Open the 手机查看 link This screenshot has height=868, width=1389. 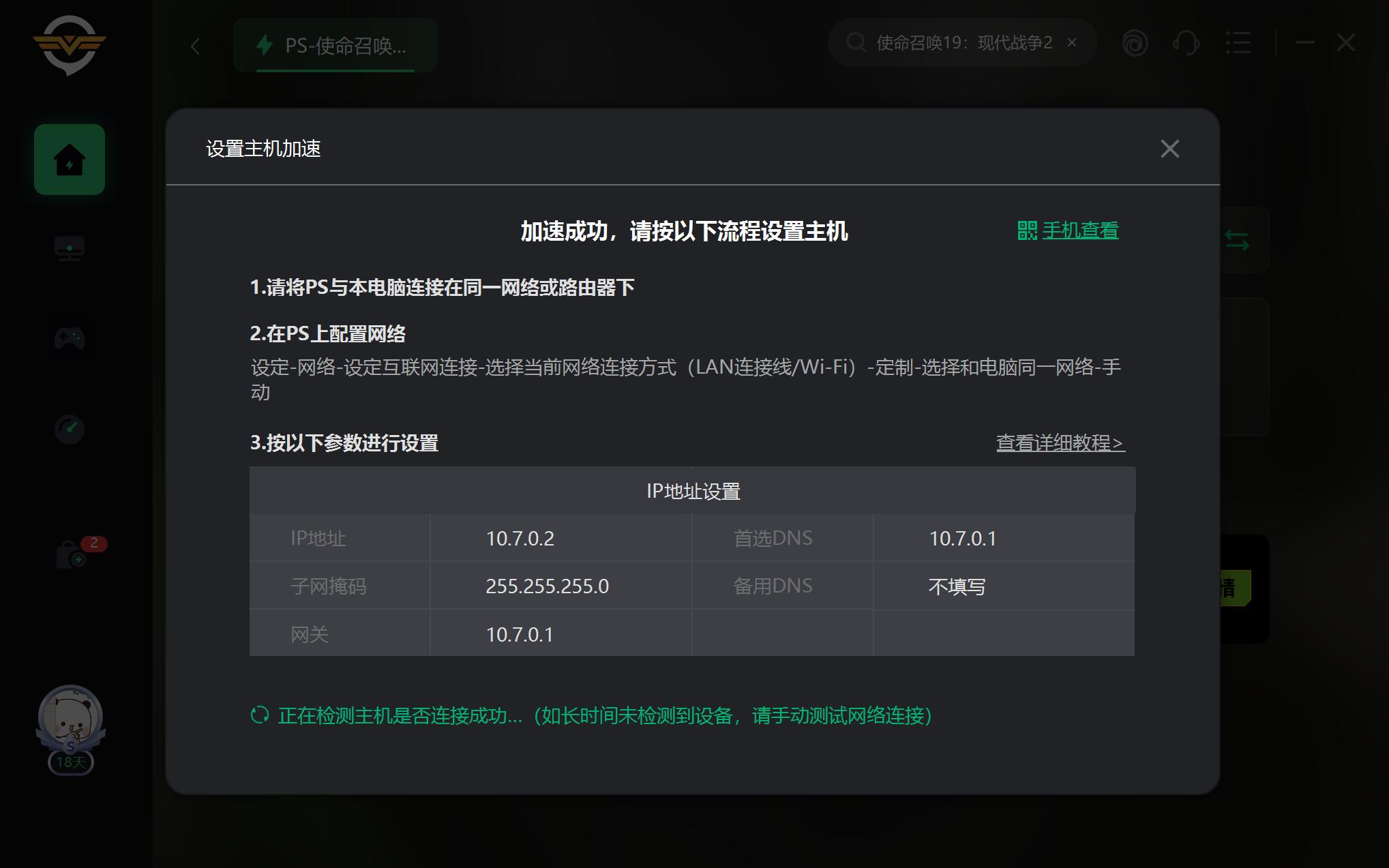click(x=1081, y=231)
